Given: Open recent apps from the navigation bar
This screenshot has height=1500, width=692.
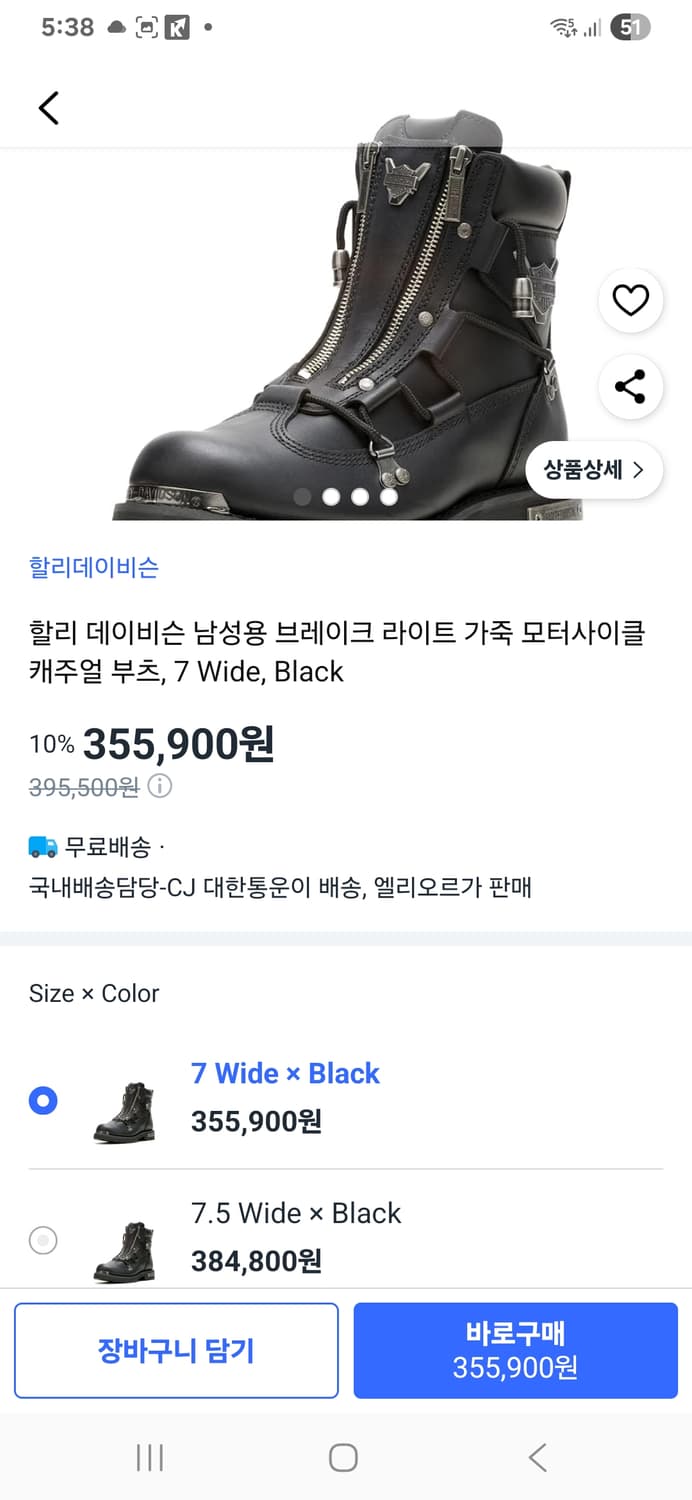Looking at the screenshot, I should click(148, 1458).
